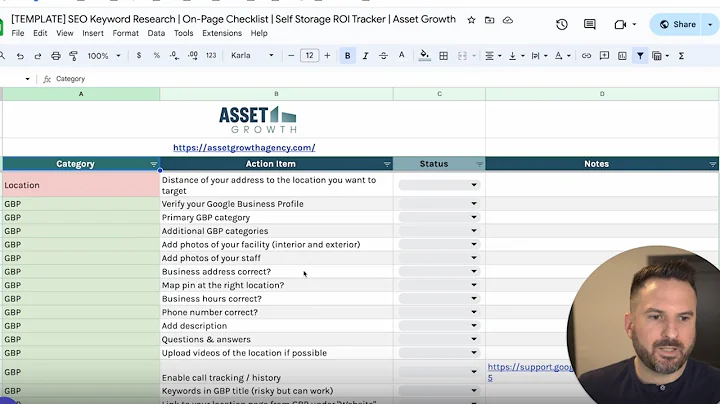Image resolution: width=720 pixels, height=404 pixels.
Task: Open the Category column filter
Action: click(154, 164)
